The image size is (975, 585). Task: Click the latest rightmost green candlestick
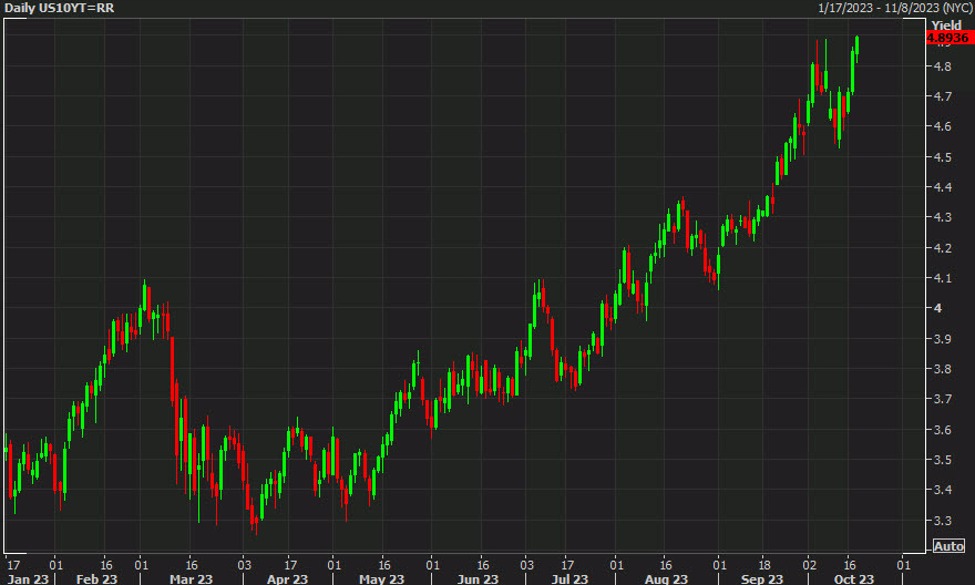tap(858, 47)
